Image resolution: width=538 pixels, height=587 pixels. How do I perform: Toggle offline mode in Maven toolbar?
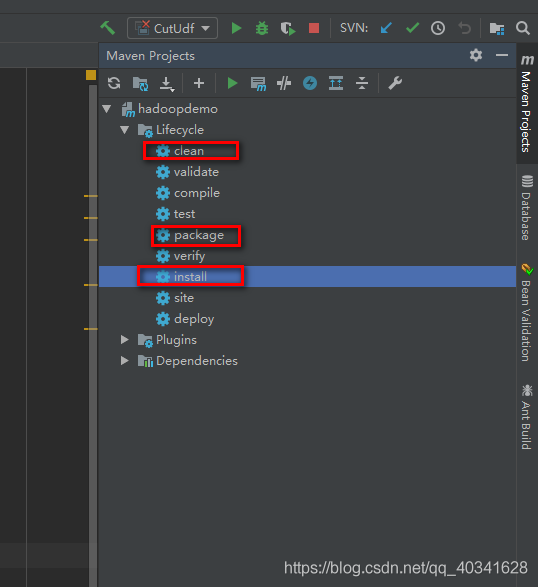pos(284,83)
